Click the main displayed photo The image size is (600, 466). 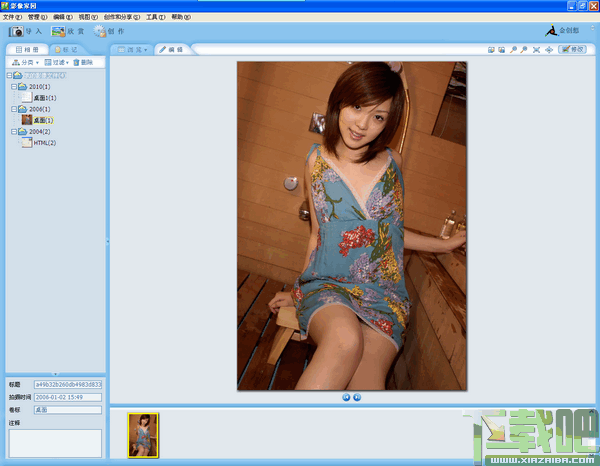pyautogui.click(x=352, y=226)
